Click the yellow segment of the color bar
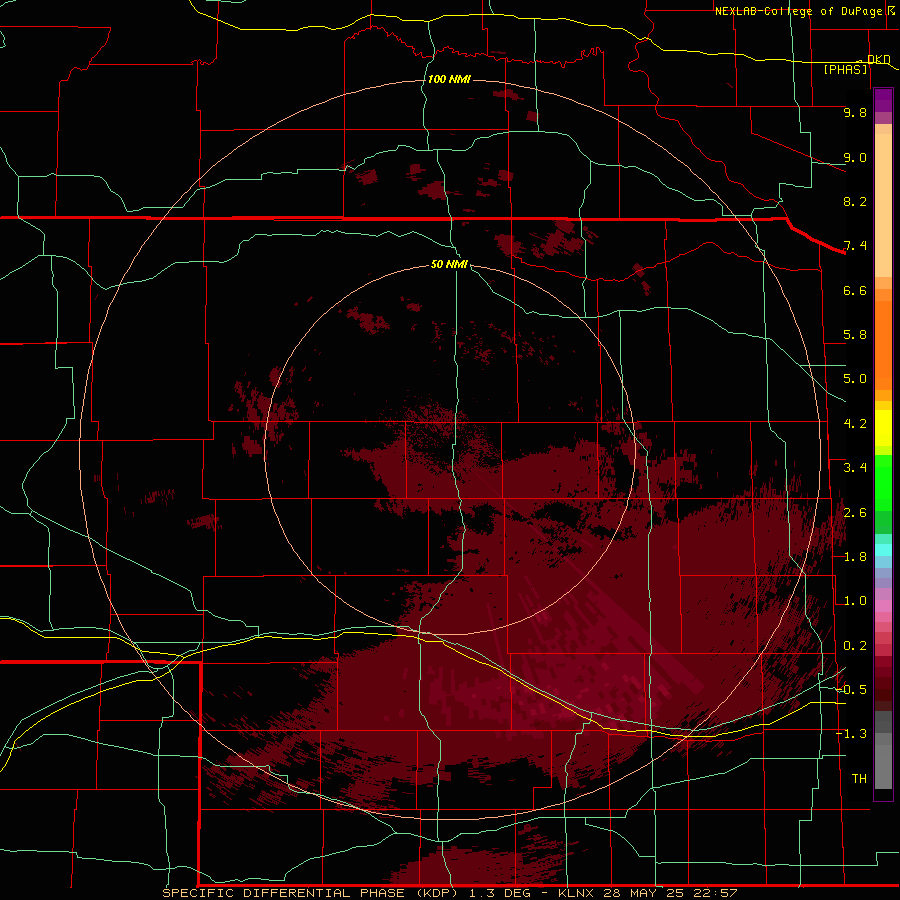Image resolution: width=900 pixels, height=900 pixels. [x=883, y=428]
